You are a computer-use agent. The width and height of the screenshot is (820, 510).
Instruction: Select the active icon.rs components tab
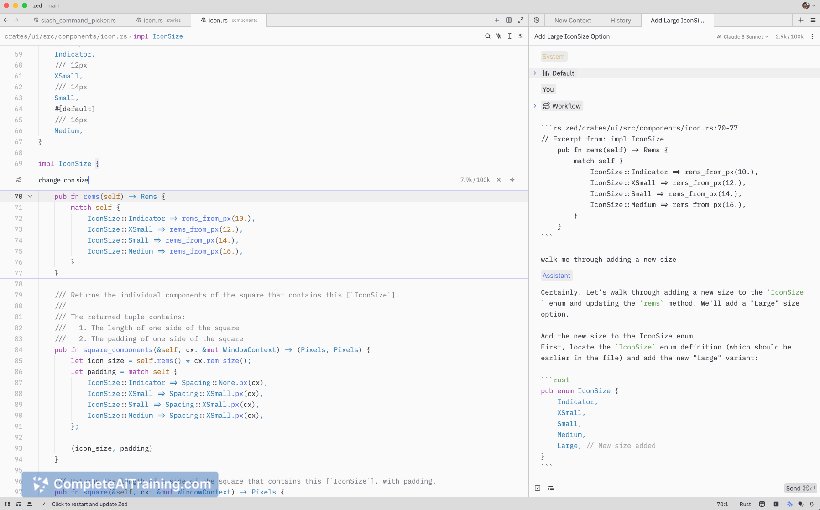coord(229,20)
